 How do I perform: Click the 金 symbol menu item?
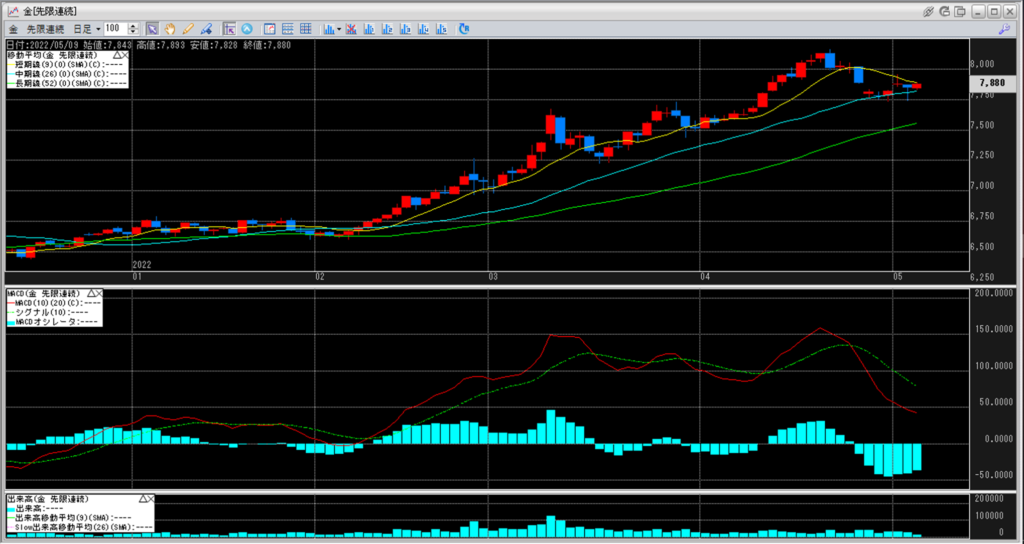pyautogui.click(x=12, y=29)
